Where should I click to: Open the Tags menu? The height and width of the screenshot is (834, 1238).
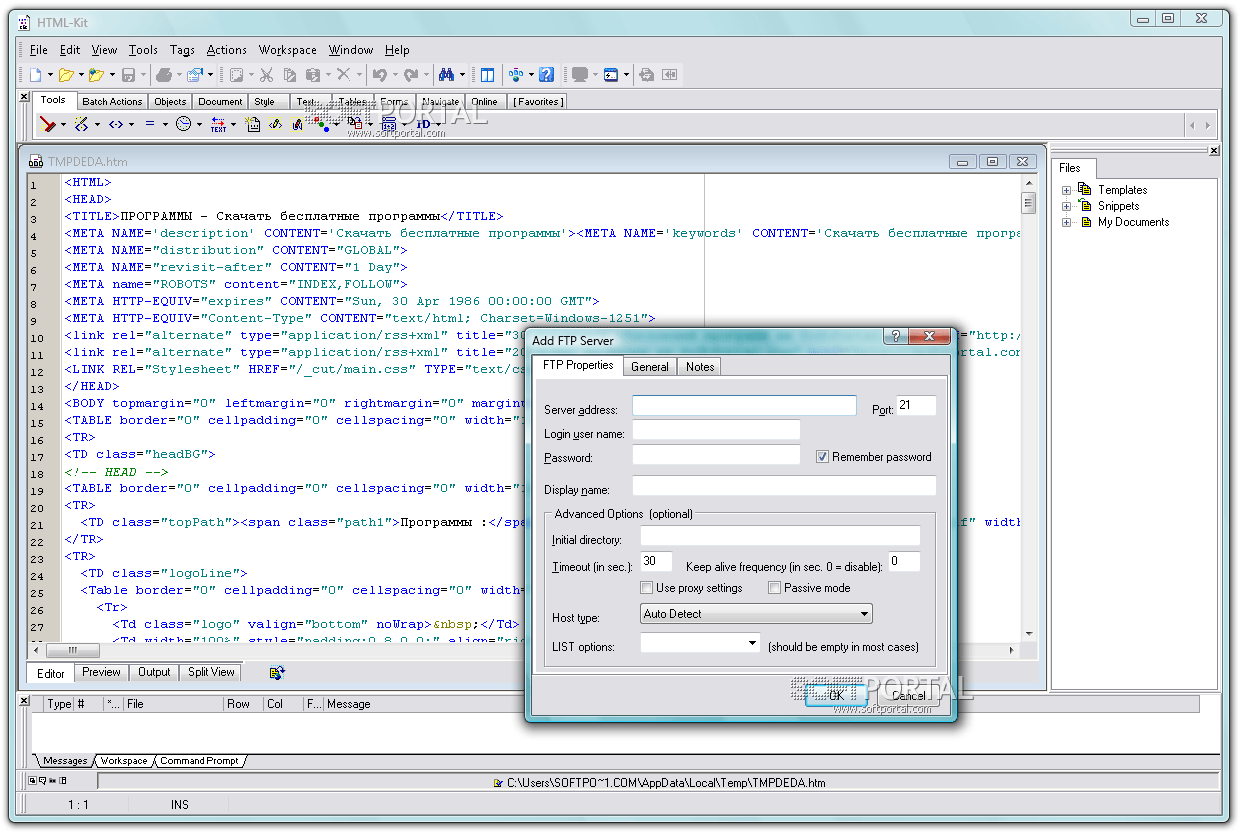point(182,50)
